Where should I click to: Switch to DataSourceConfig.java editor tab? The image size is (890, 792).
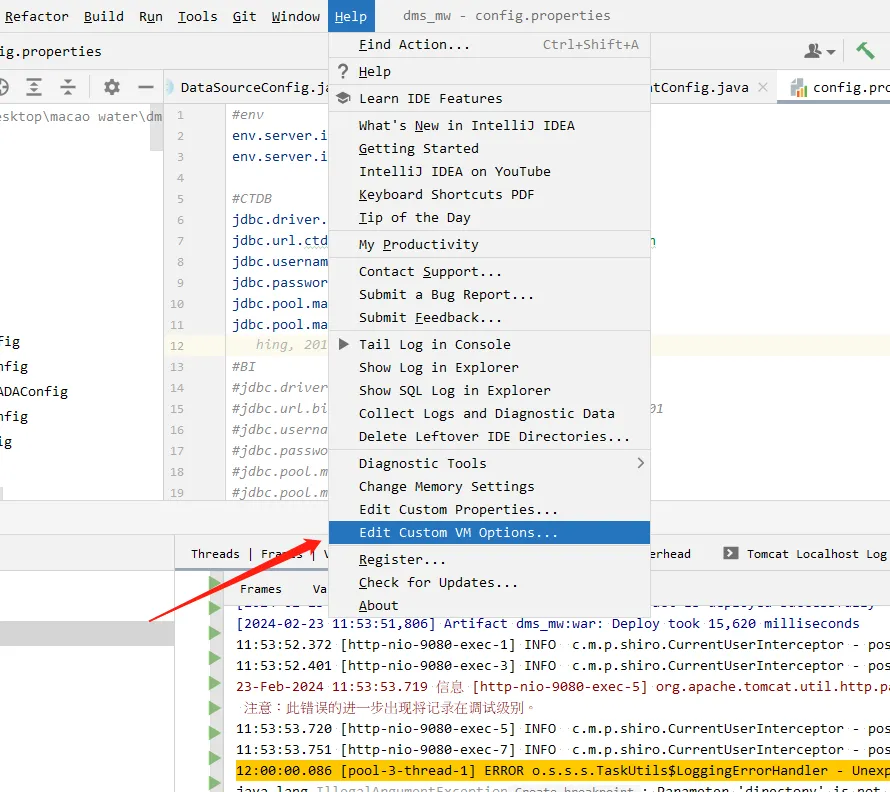click(x=246, y=87)
